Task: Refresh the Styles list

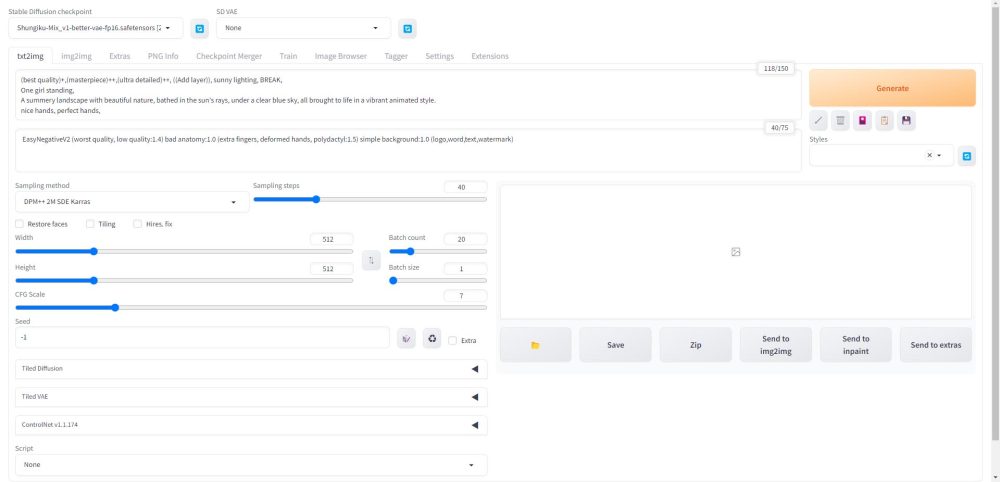Action: coord(966,156)
